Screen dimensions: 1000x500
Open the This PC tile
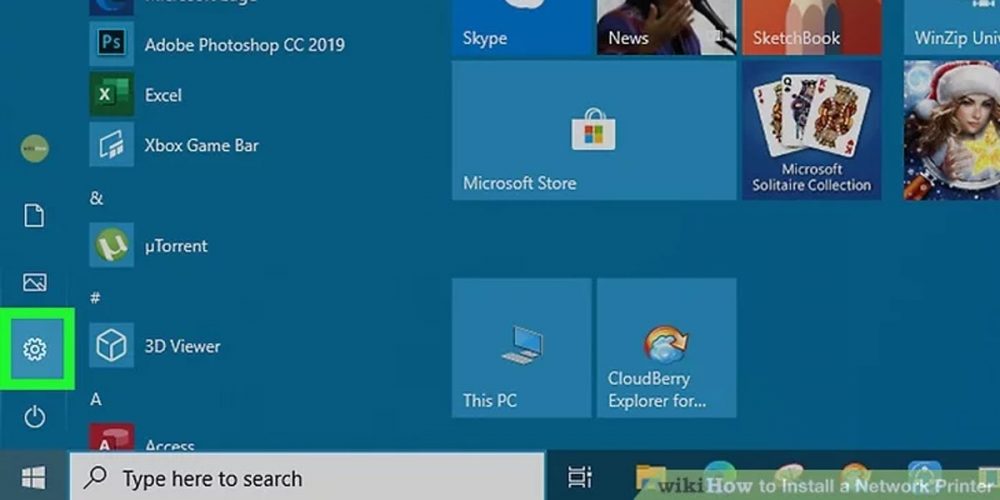(x=521, y=348)
